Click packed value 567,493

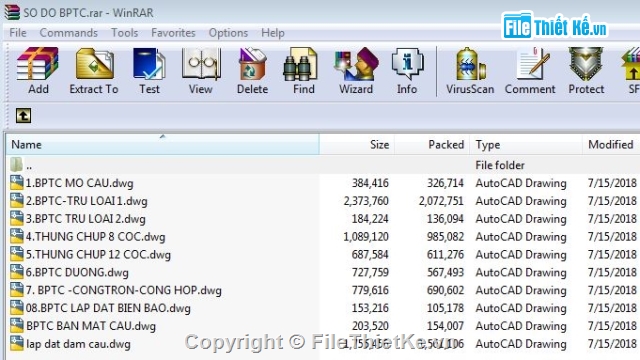(445, 272)
